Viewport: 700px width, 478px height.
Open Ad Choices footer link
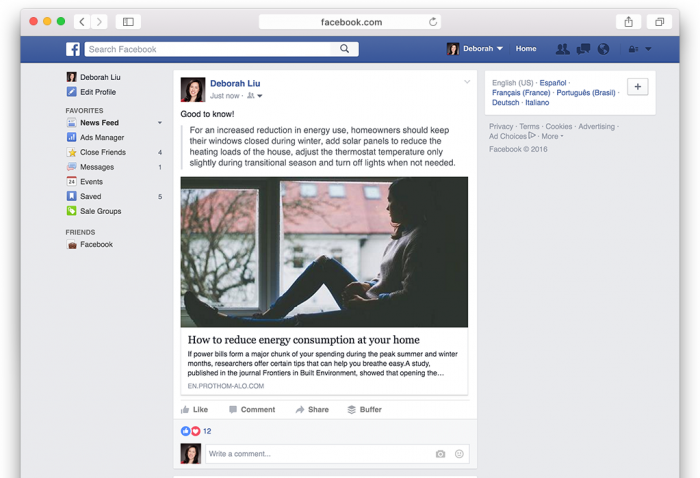512,136
